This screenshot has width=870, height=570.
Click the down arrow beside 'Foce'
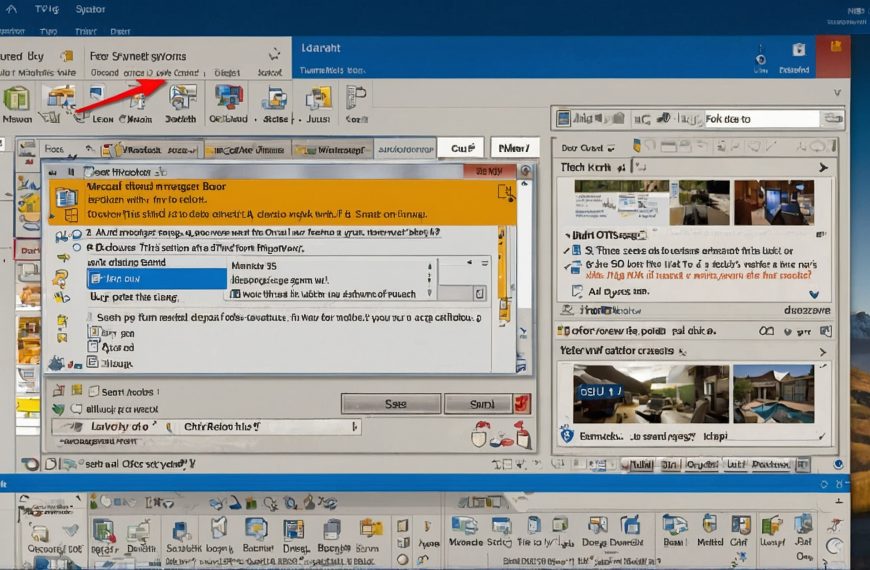(x=89, y=149)
